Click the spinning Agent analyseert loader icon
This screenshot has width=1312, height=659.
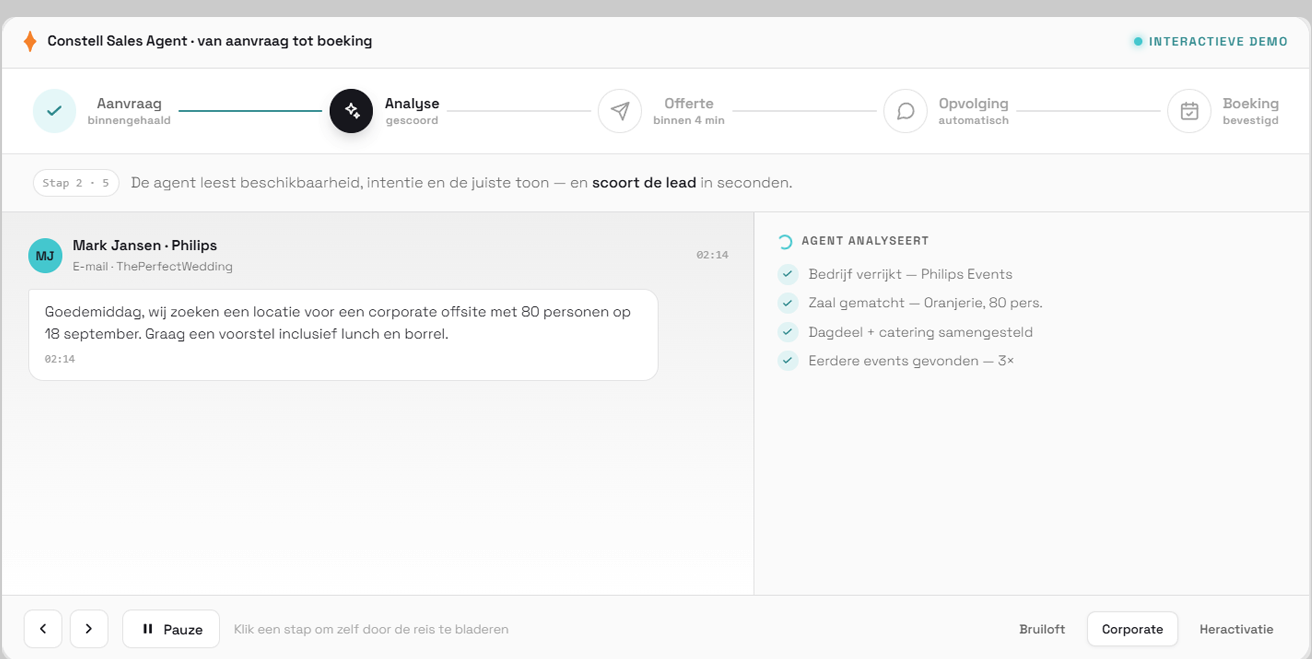click(785, 241)
